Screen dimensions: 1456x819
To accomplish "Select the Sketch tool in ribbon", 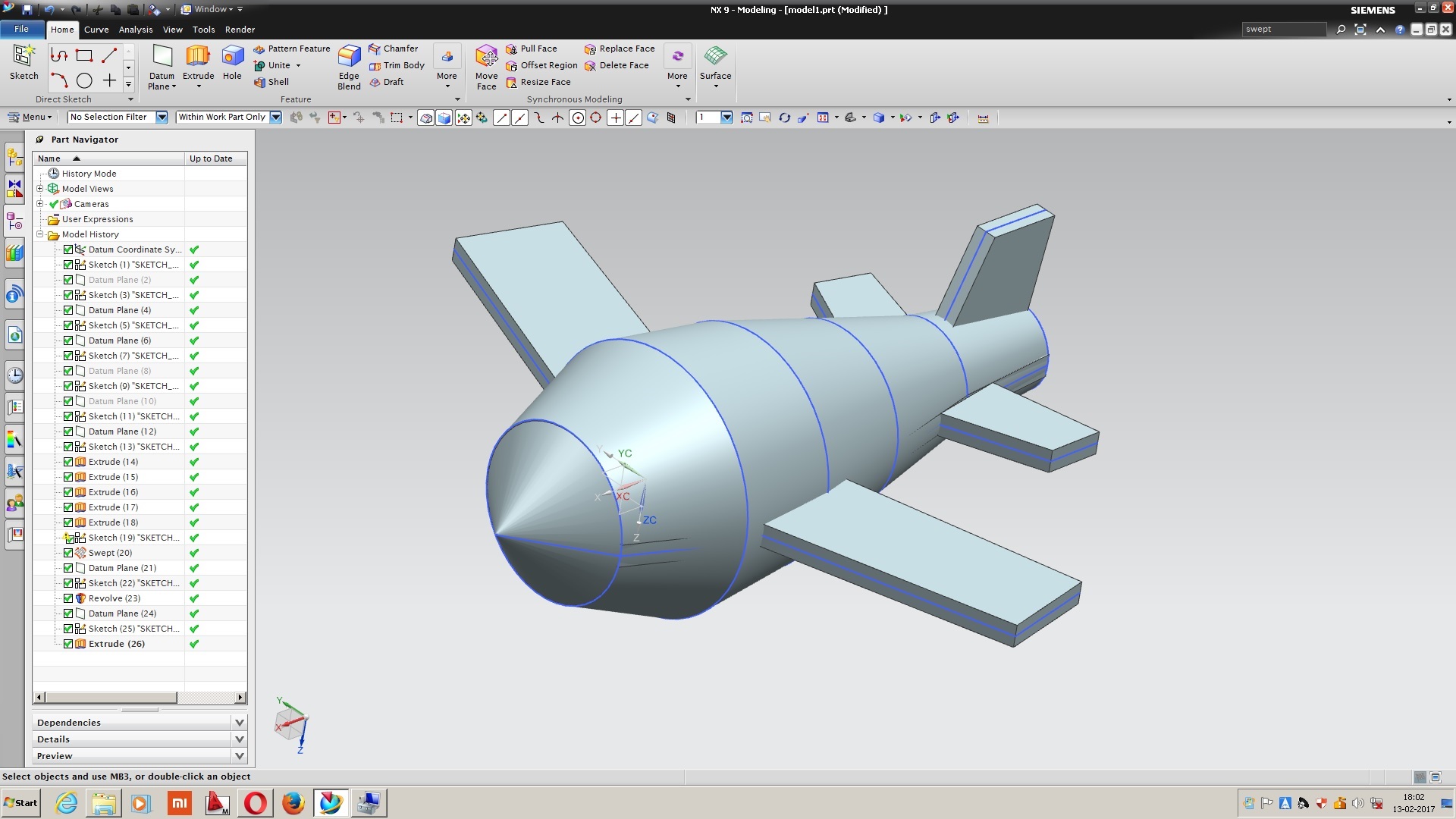I will click(24, 58).
